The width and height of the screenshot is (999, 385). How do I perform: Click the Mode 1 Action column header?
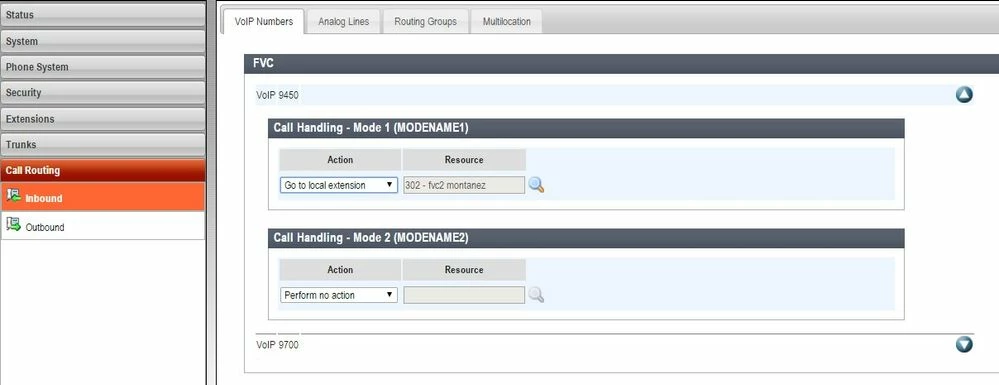[x=340, y=159]
